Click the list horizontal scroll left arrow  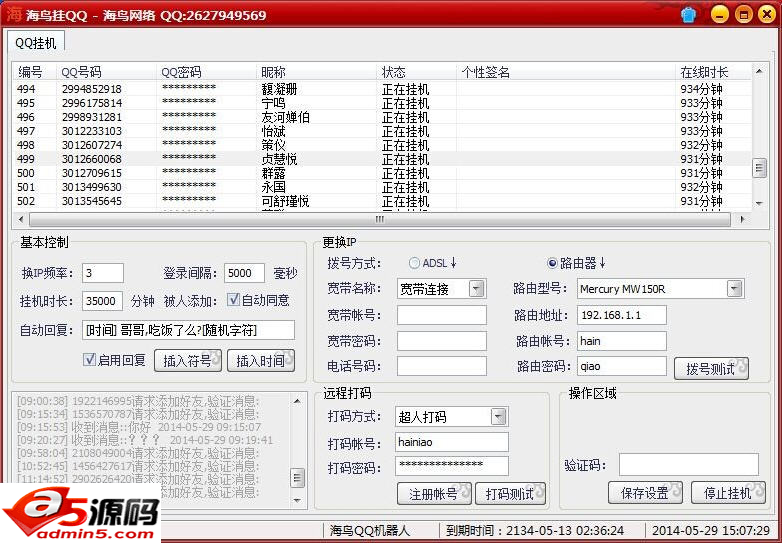(21, 219)
